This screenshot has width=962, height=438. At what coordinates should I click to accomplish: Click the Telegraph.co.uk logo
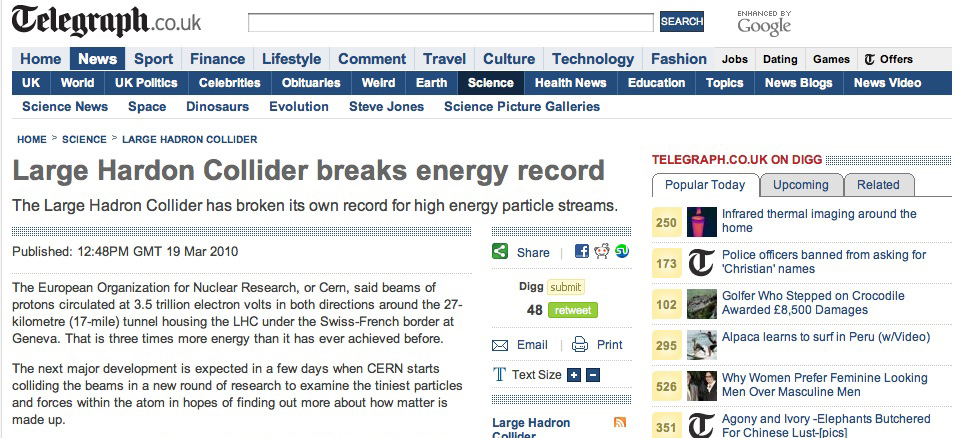(106, 21)
